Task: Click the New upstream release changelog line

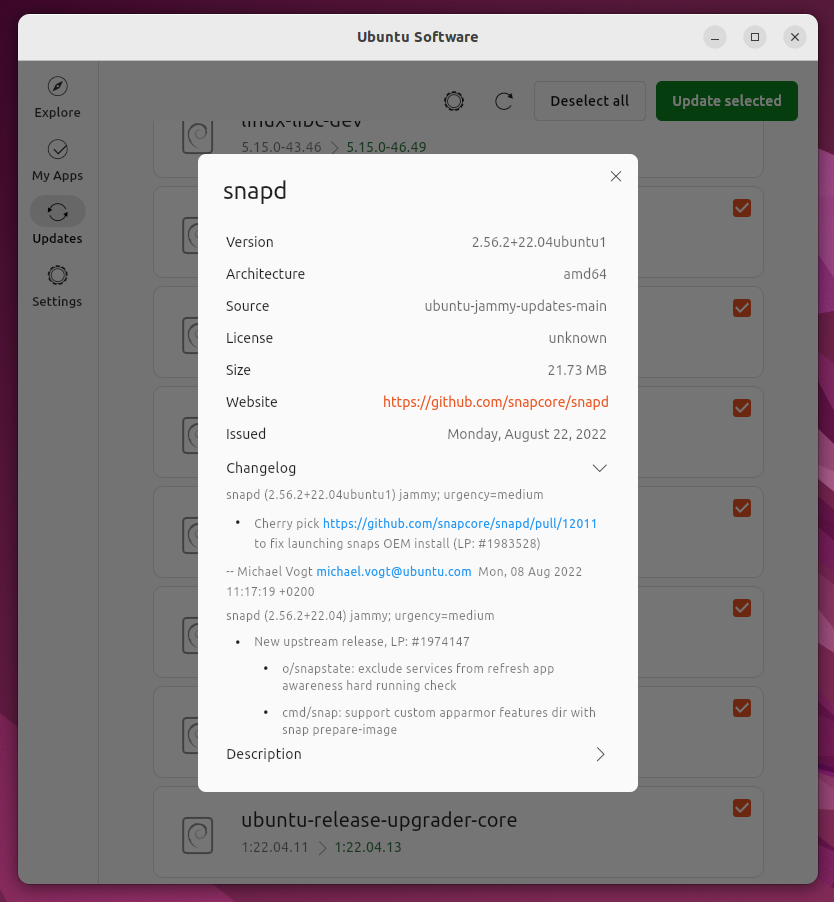Action: tap(361, 642)
